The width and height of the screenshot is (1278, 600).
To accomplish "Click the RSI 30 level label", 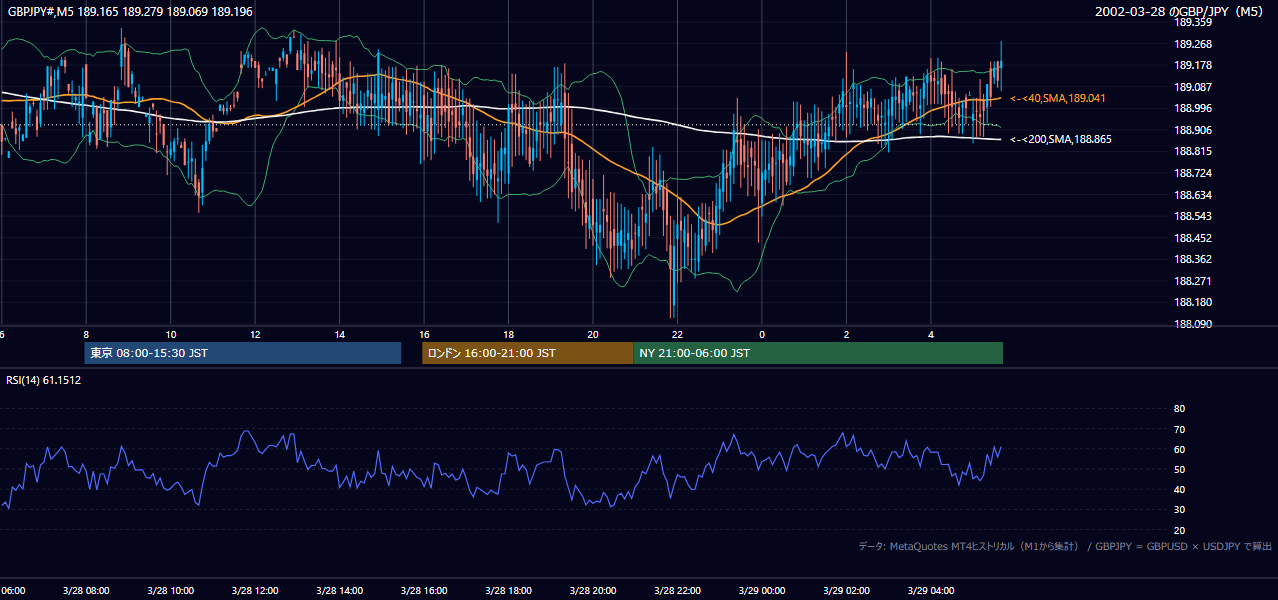I will [x=1179, y=510].
